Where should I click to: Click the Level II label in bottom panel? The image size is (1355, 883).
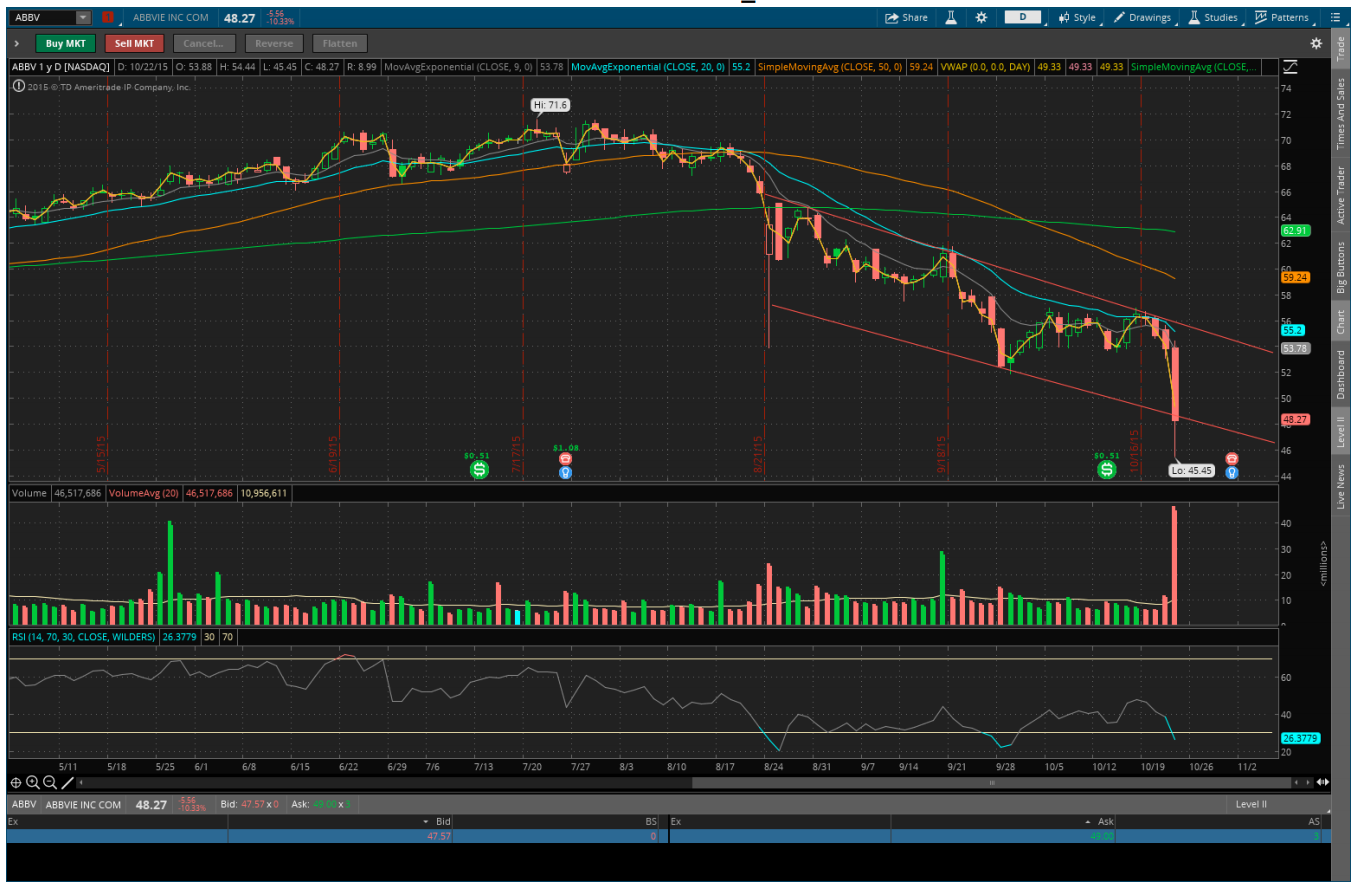click(x=1253, y=804)
